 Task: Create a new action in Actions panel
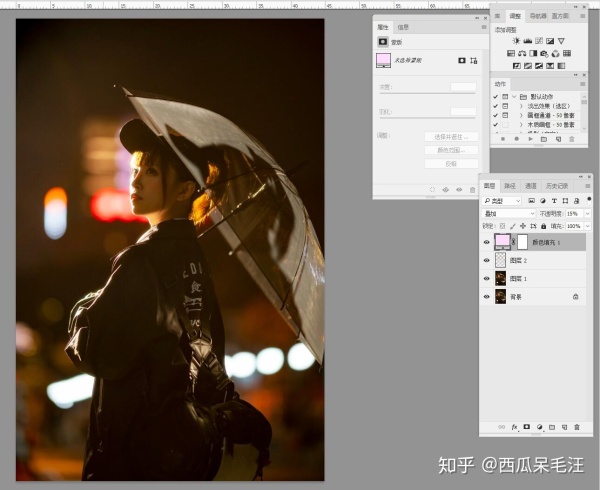pos(558,139)
